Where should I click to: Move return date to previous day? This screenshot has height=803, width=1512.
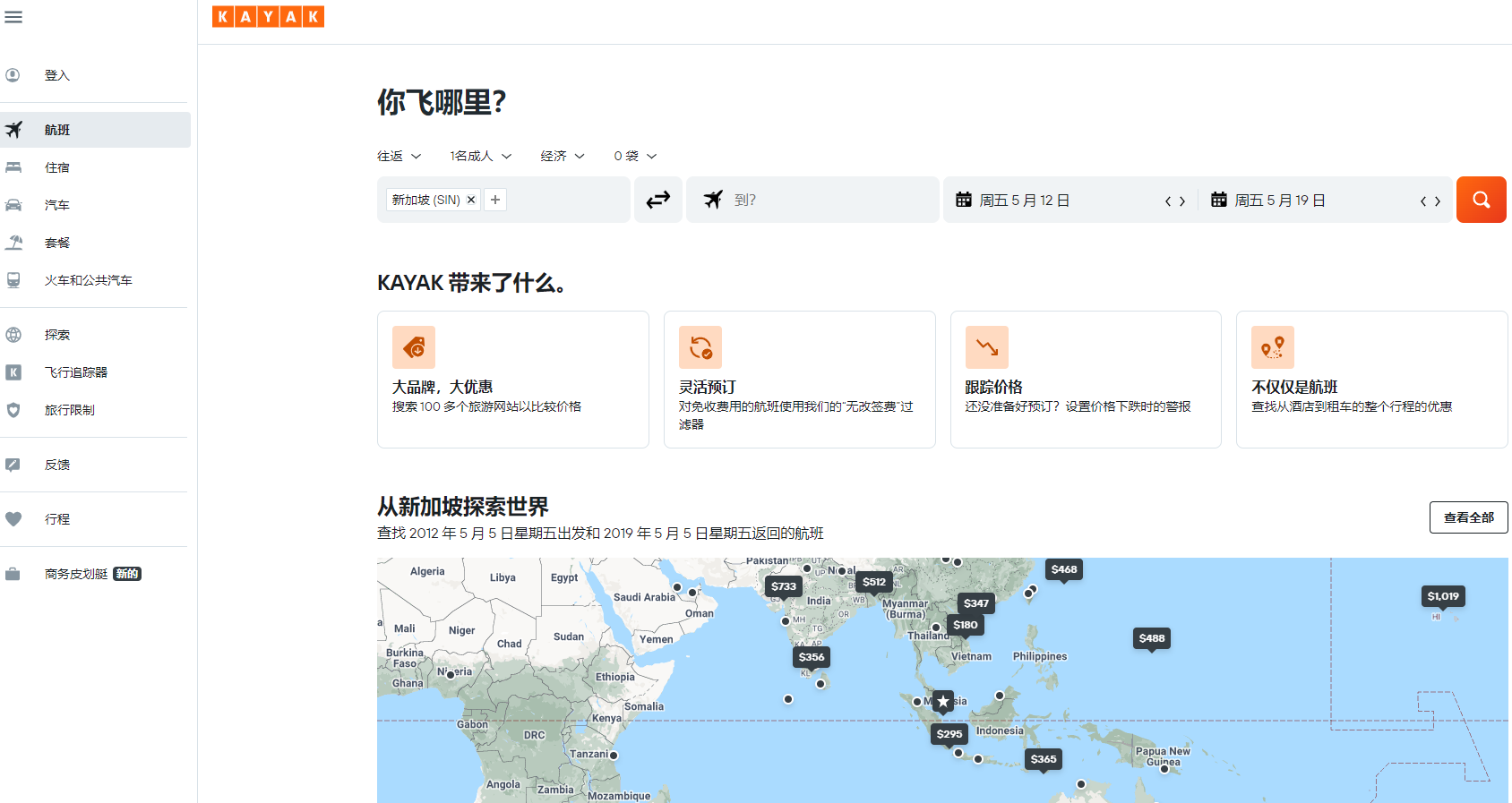(1423, 201)
